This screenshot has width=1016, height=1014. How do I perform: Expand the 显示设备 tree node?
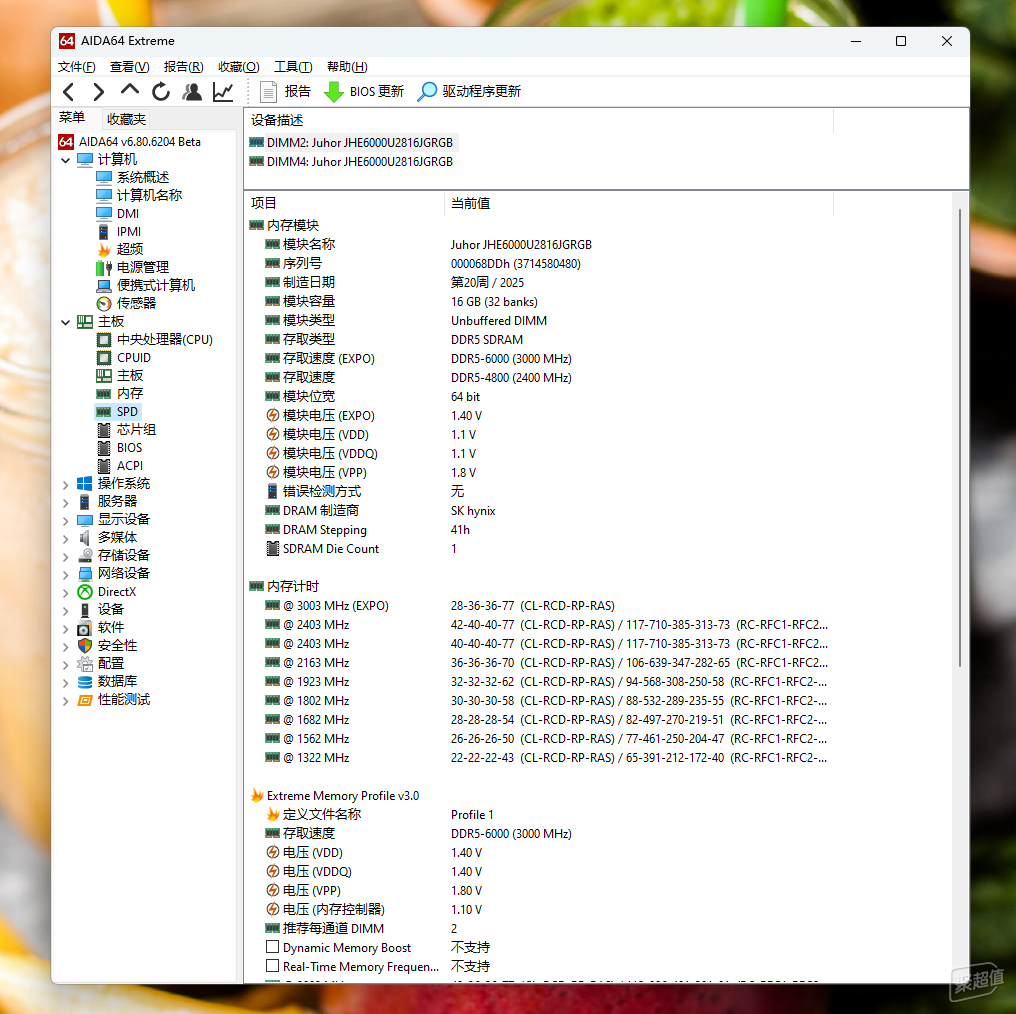65,520
